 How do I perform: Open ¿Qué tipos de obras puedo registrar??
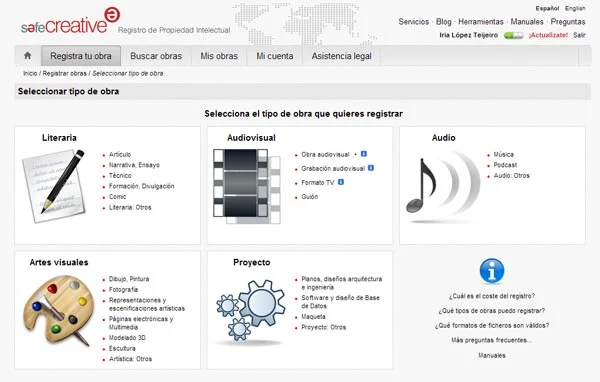(x=492, y=311)
